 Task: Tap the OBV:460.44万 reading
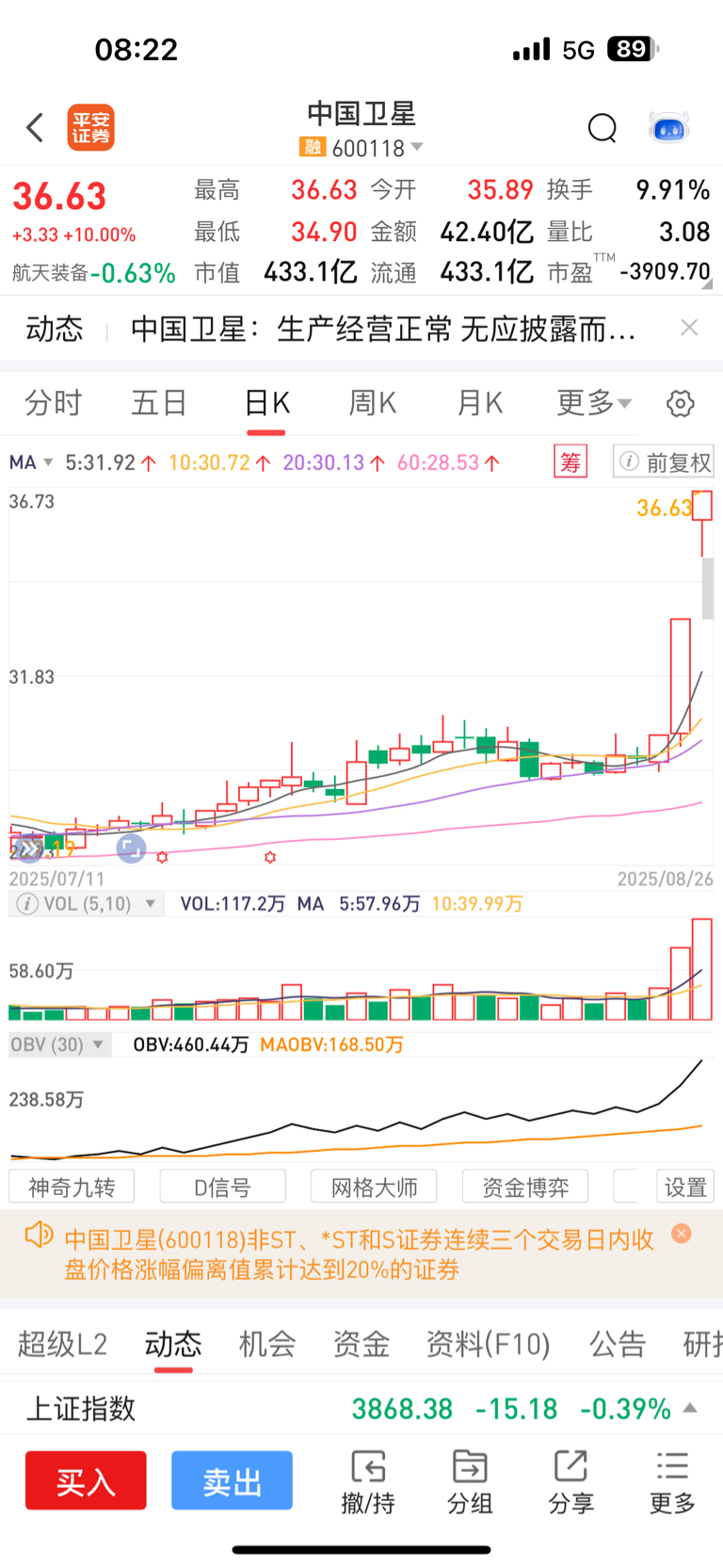tap(191, 1044)
